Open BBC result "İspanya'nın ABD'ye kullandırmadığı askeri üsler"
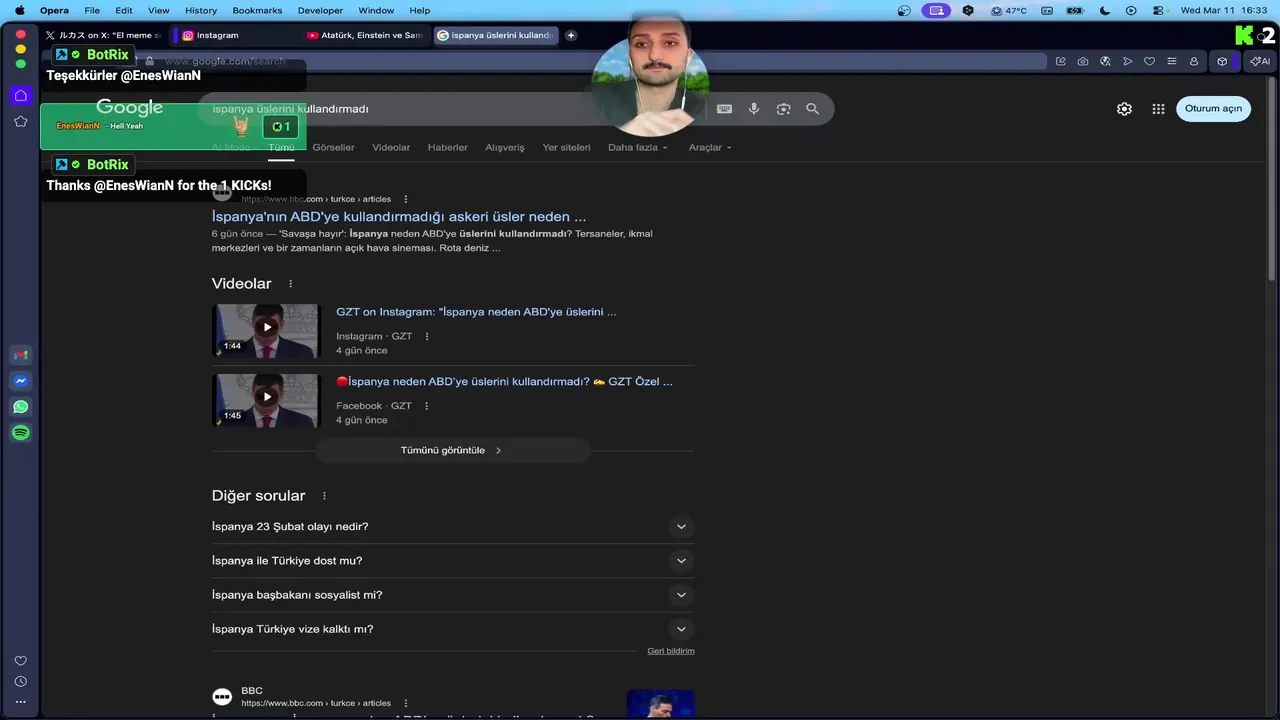 pyautogui.click(x=399, y=217)
